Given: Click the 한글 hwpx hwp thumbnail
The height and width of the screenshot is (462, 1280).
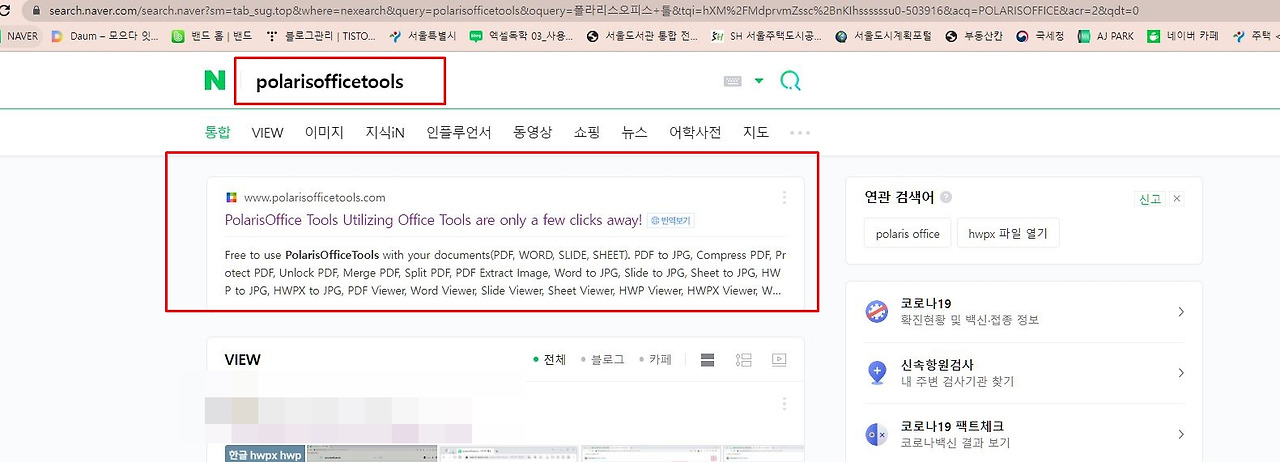Looking at the screenshot, I should pos(264,453).
